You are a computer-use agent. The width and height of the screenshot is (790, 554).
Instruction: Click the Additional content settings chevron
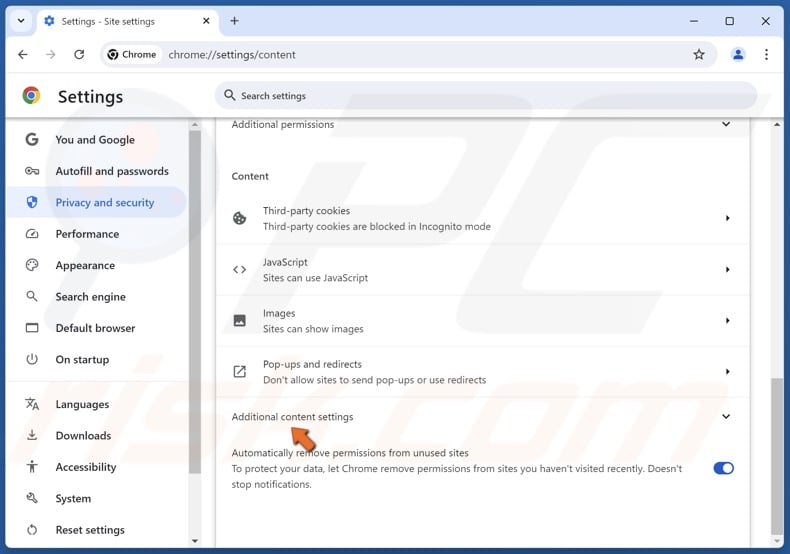pyautogui.click(x=726, y=417)
